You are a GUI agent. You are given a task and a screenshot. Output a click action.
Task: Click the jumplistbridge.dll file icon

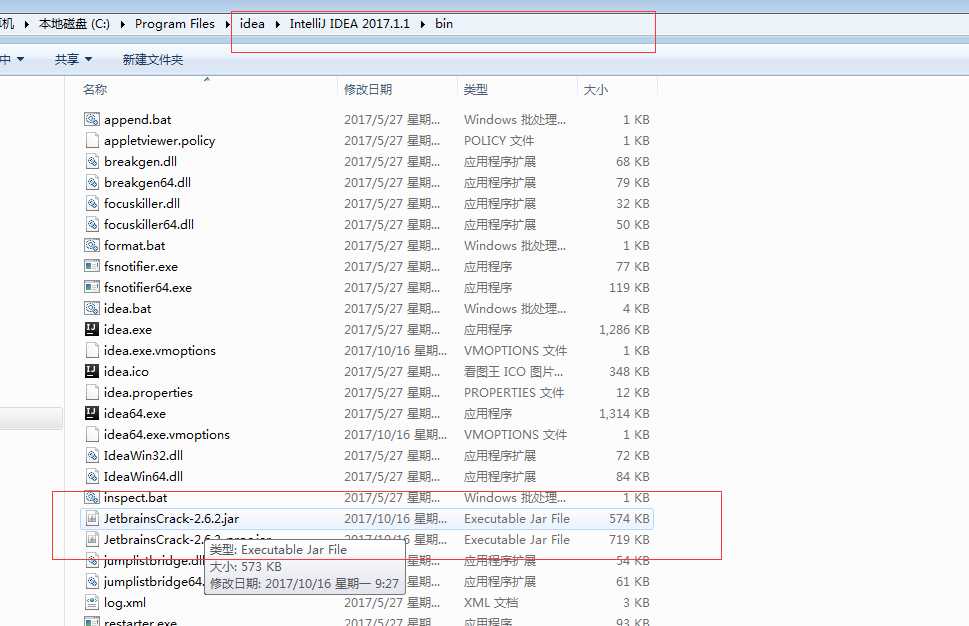pyautogui.click(x=91, y=560)
